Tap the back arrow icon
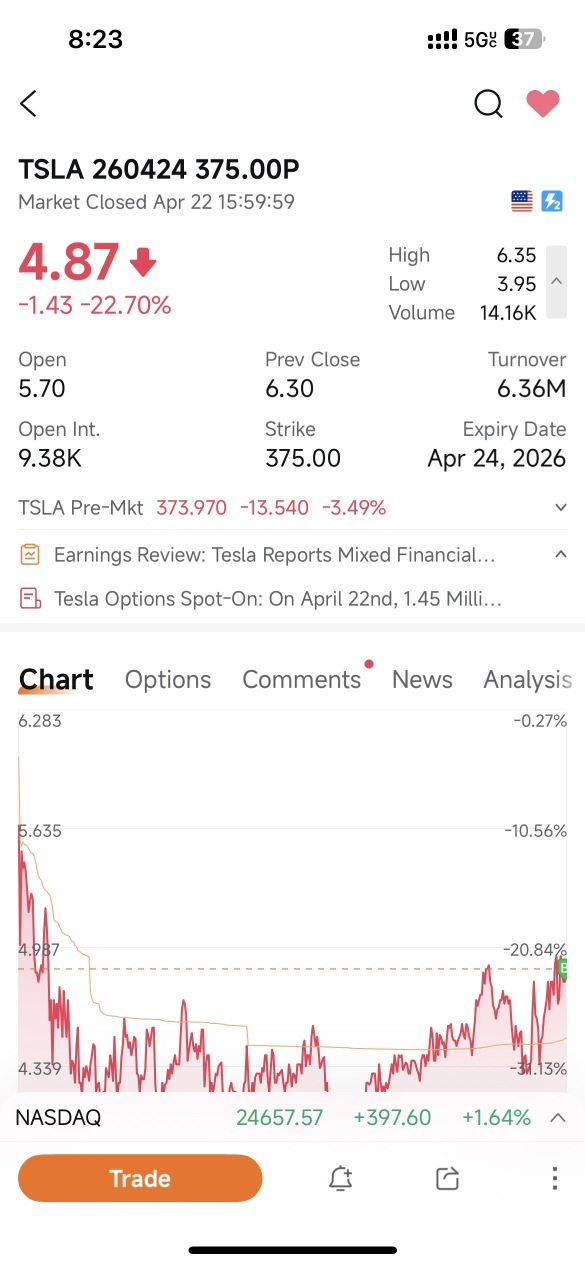585x1266 pixels. pyautogui.click(x=28, y=103)
